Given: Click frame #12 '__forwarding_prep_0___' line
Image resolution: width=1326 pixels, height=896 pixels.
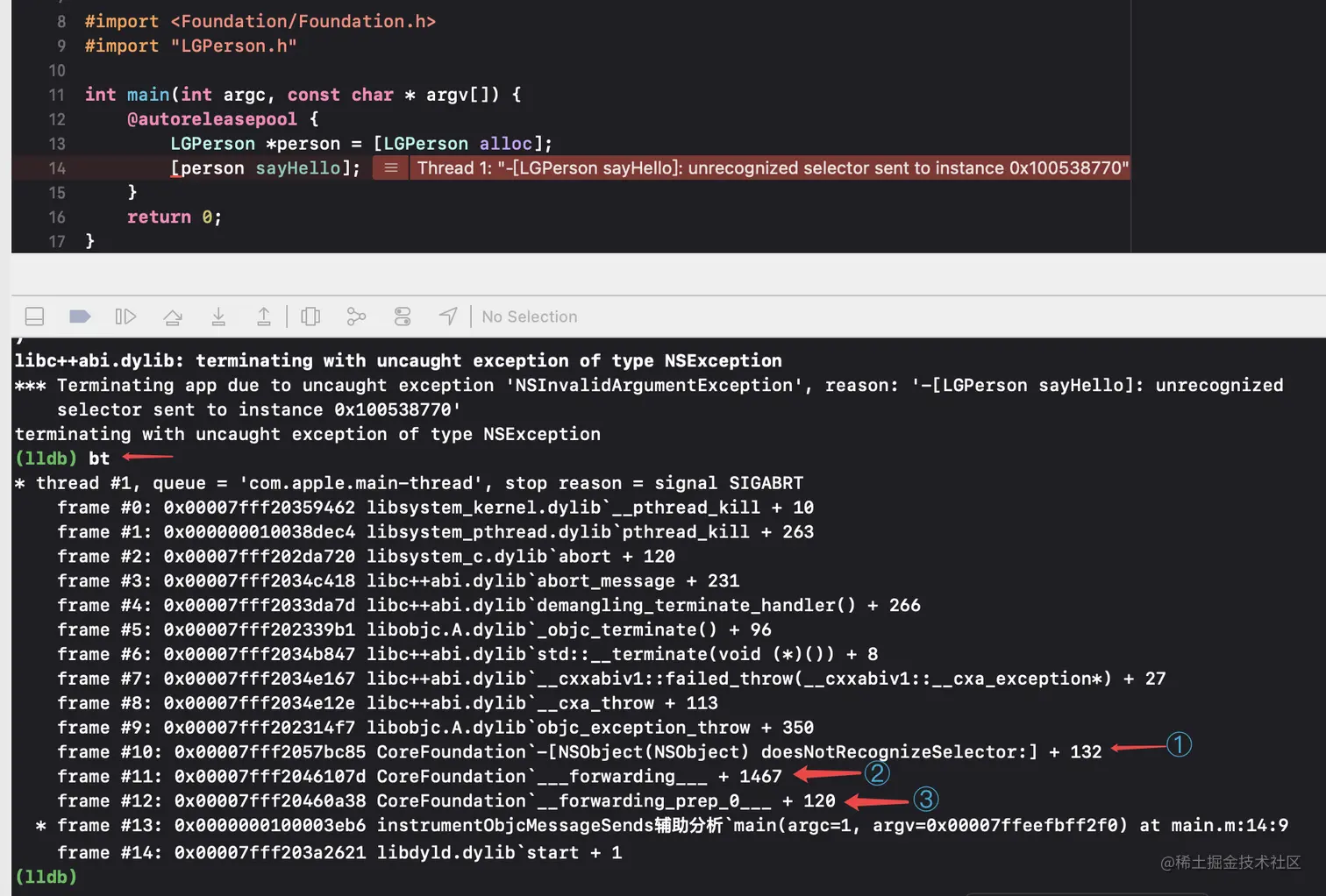Looking at the screenshot, I should point(446,801).
